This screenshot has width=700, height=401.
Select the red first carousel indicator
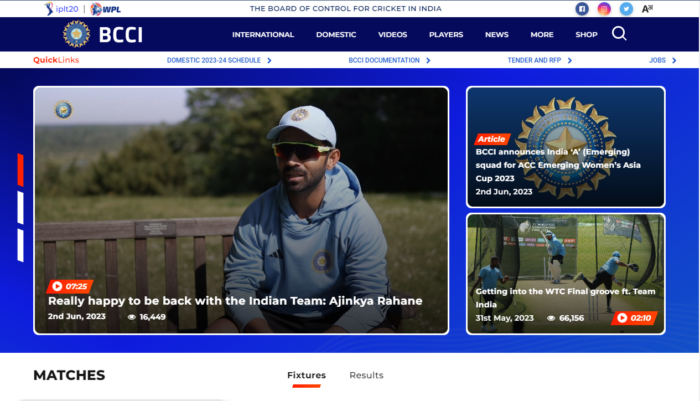tap(21, 170)
